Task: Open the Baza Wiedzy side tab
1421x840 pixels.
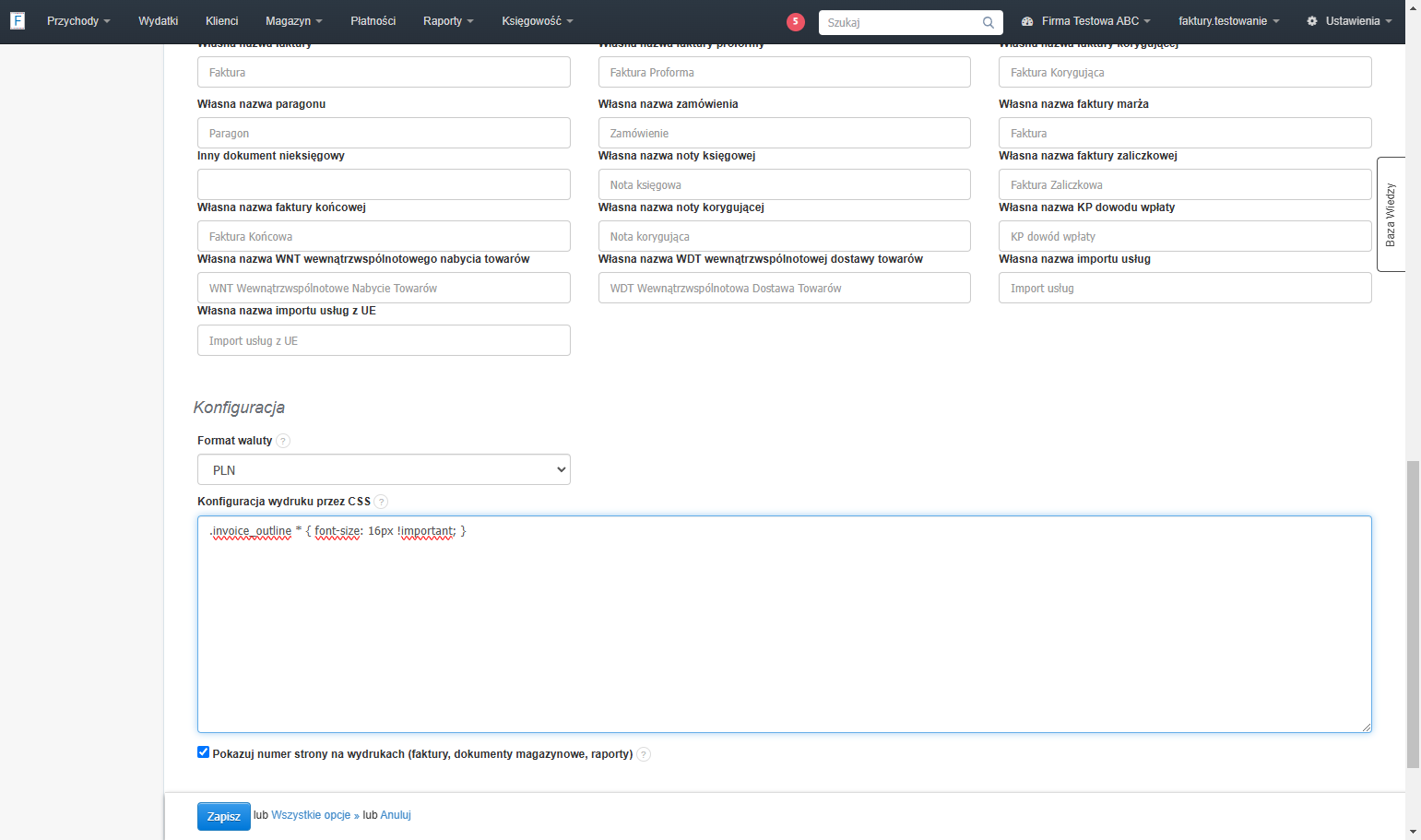Action: pyautogui.click(x=1391, y=214)
